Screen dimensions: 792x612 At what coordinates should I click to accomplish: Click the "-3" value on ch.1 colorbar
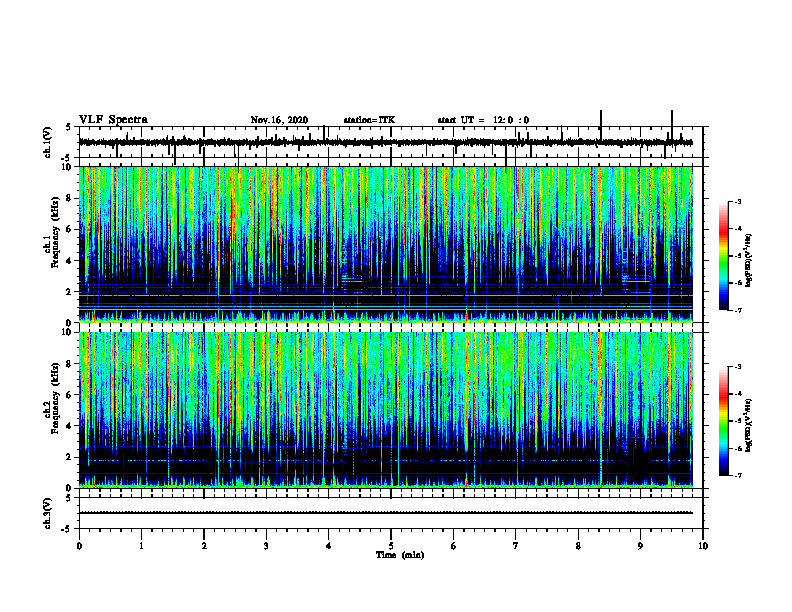pyautogui.click(x=738, y=201)
